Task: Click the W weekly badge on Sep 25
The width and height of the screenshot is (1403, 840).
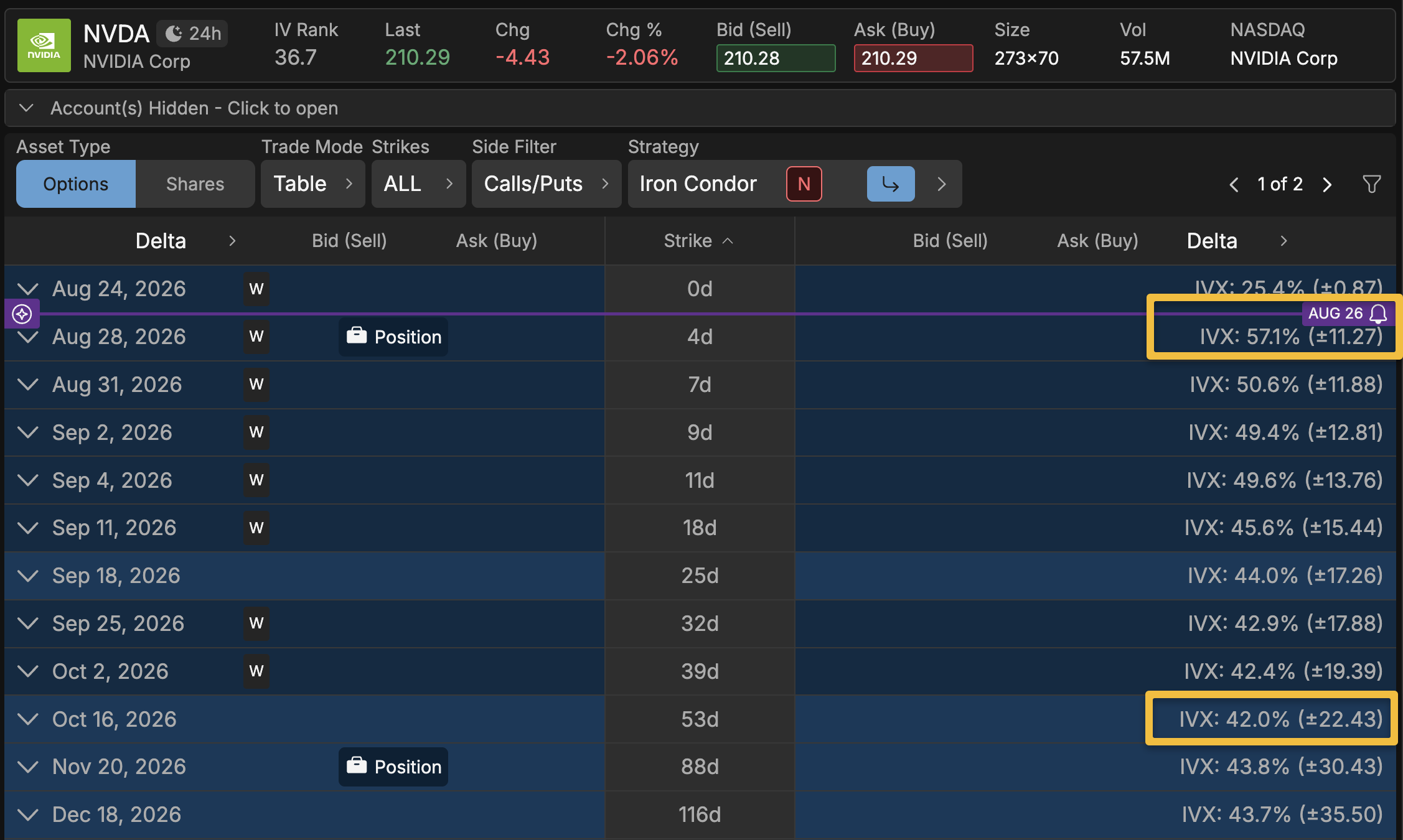Action: pyautogui.click(x=256, y=623)
